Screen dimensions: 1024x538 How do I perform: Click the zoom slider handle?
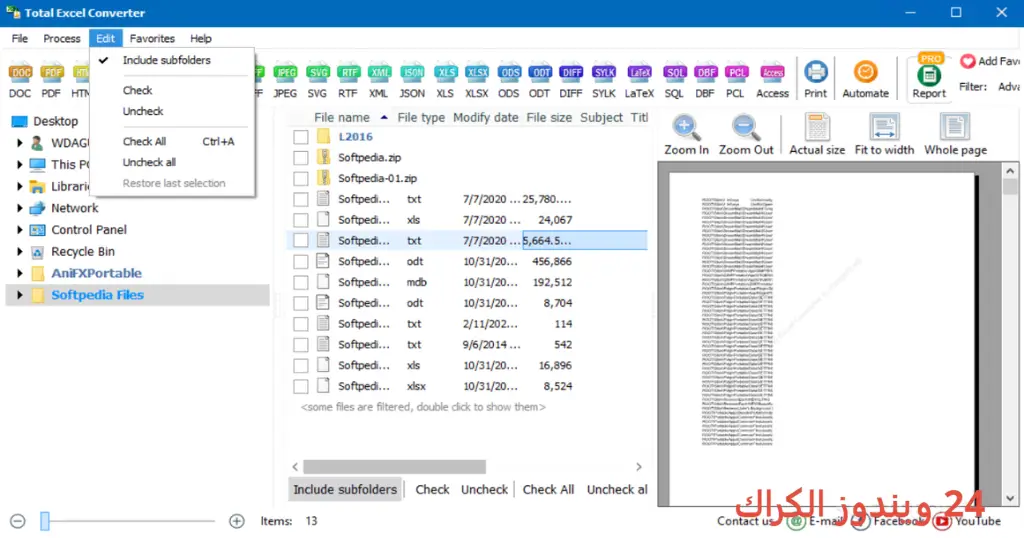[45, 521]
